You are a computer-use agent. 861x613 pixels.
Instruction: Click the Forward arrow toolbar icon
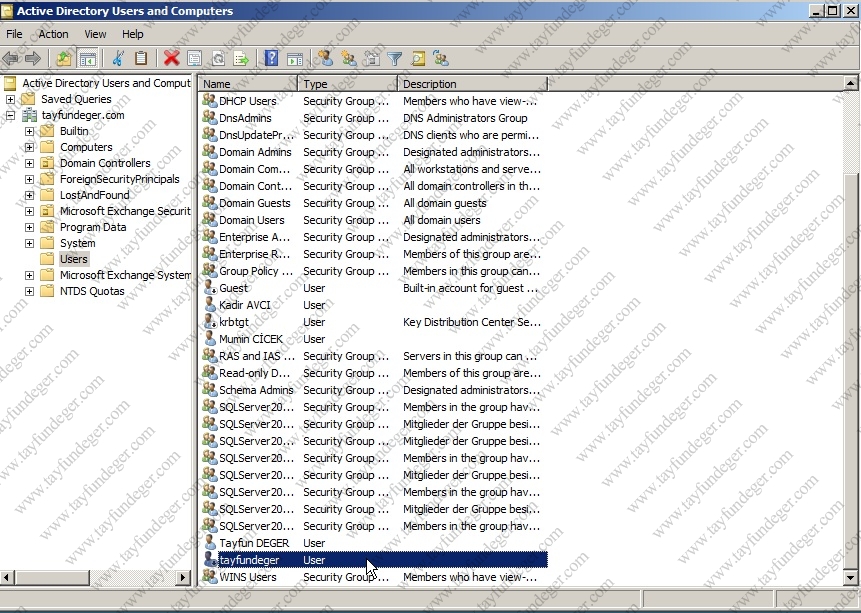pyautogui.click(x=33, y=58)
